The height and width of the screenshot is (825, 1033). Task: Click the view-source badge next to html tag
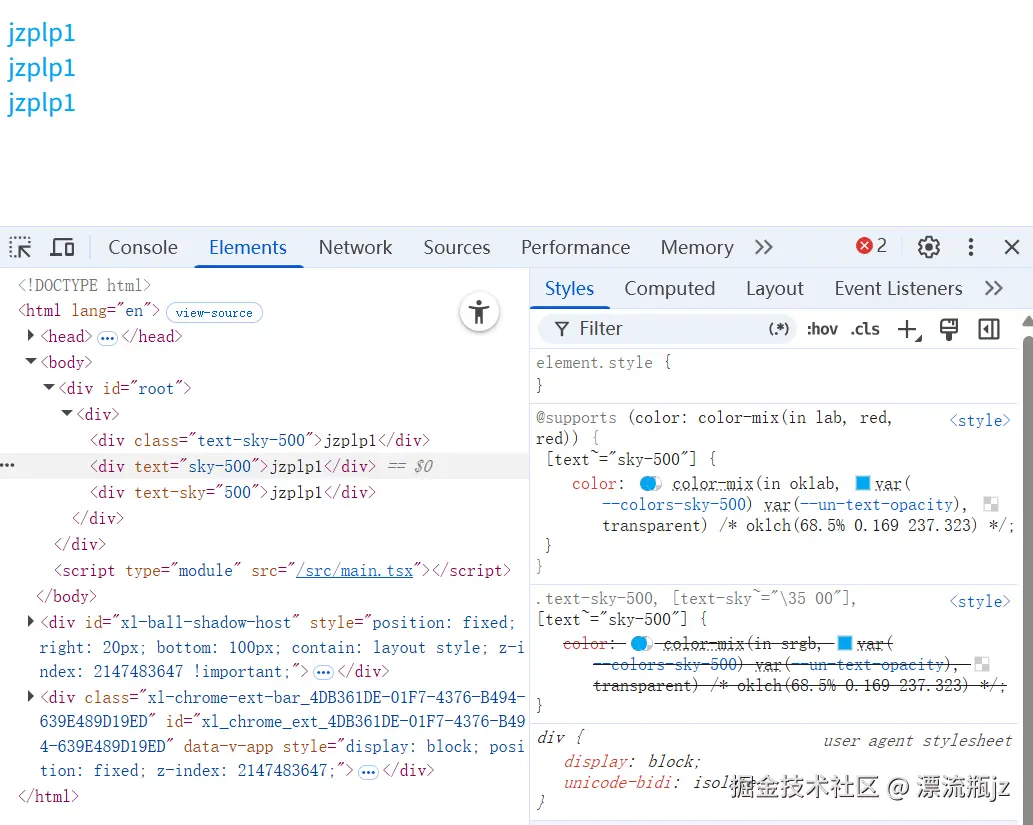tap(214, 312)
